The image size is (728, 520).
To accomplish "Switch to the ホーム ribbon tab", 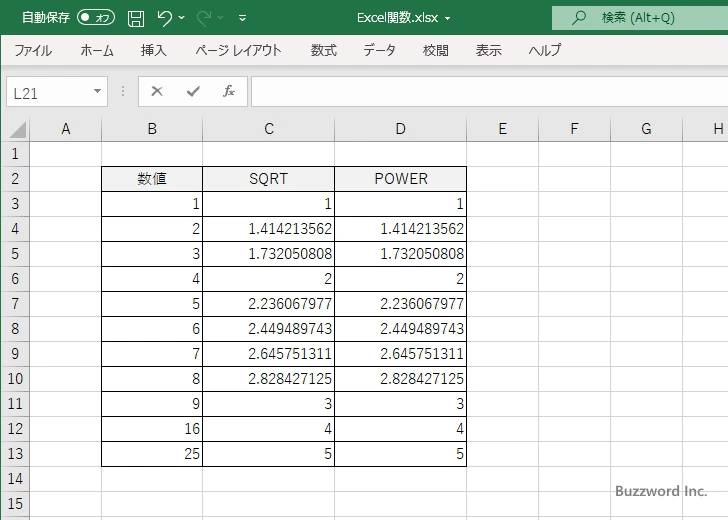I will pos(97,50).
